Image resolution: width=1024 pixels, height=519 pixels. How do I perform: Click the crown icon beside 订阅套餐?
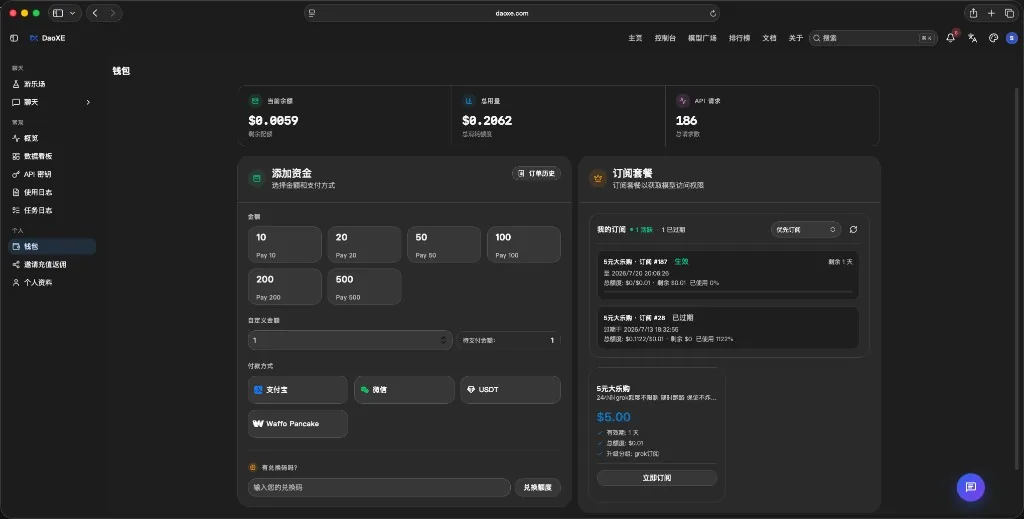click(598, 178)
